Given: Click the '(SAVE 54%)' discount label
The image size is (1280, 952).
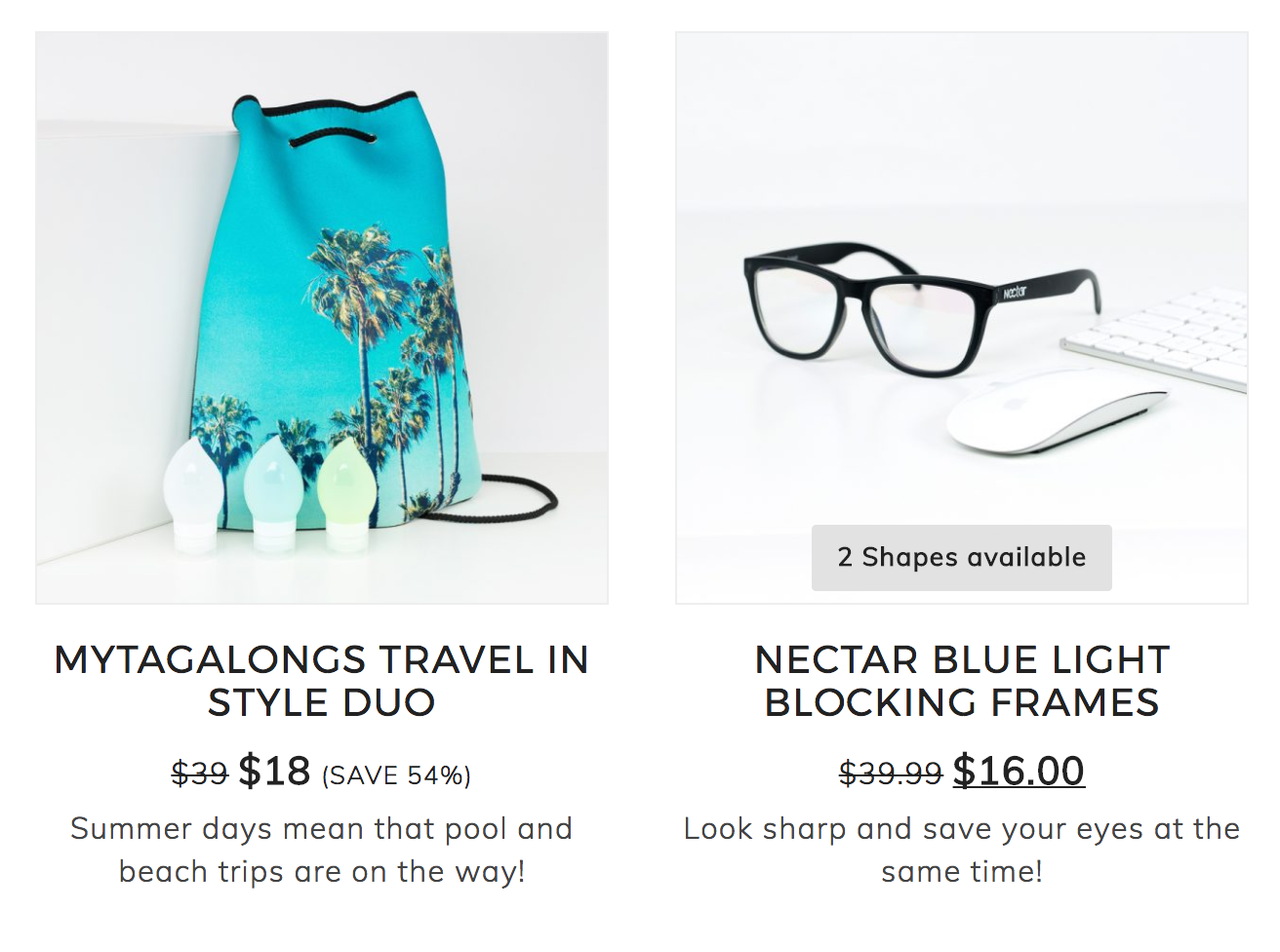Looking at the screenshot, I should (x=396, y=775).
